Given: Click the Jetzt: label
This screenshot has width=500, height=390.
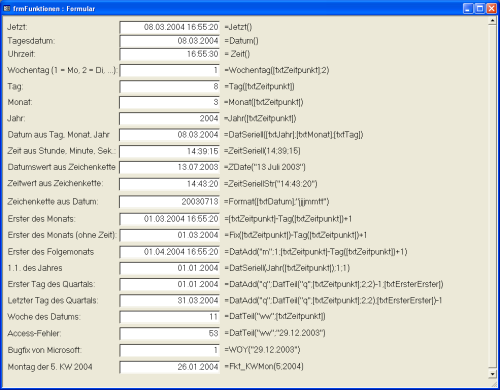Looking at the screenshot, I should 17,27.
